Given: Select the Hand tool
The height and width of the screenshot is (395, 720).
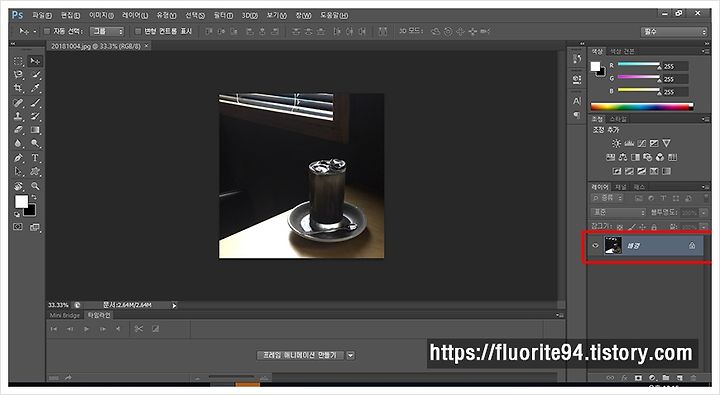Looking at the screenshot, I should click(18, 186).
